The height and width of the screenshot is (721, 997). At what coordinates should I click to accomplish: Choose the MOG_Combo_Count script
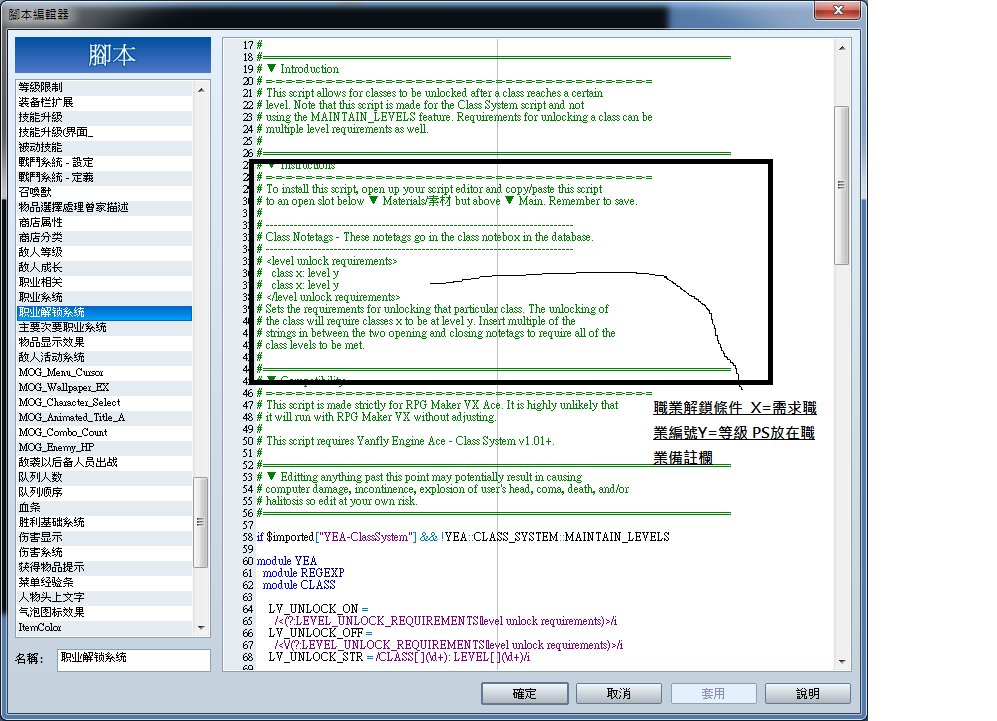104,432
